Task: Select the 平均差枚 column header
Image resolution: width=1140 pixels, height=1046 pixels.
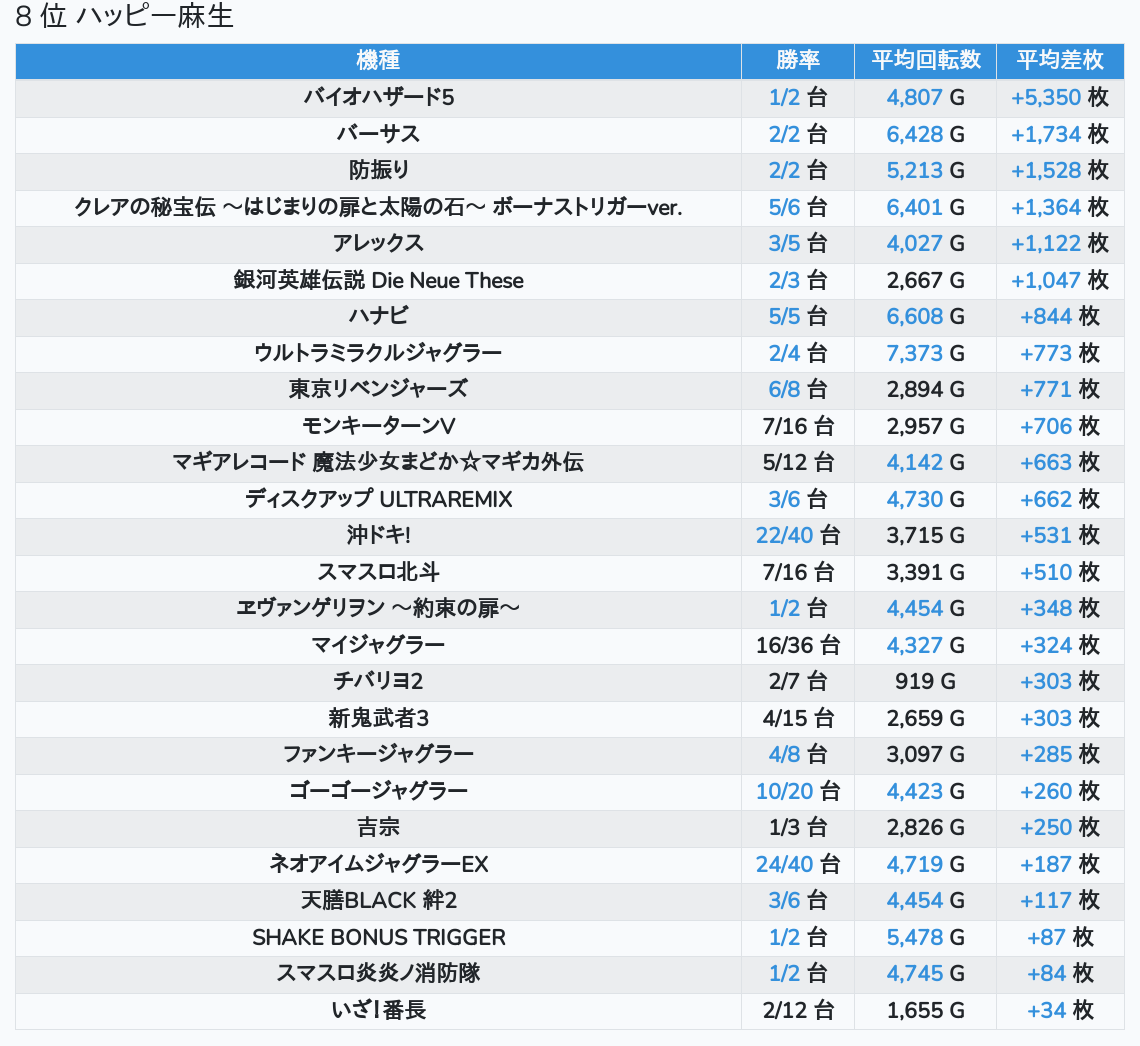Action: [1059, 60]
